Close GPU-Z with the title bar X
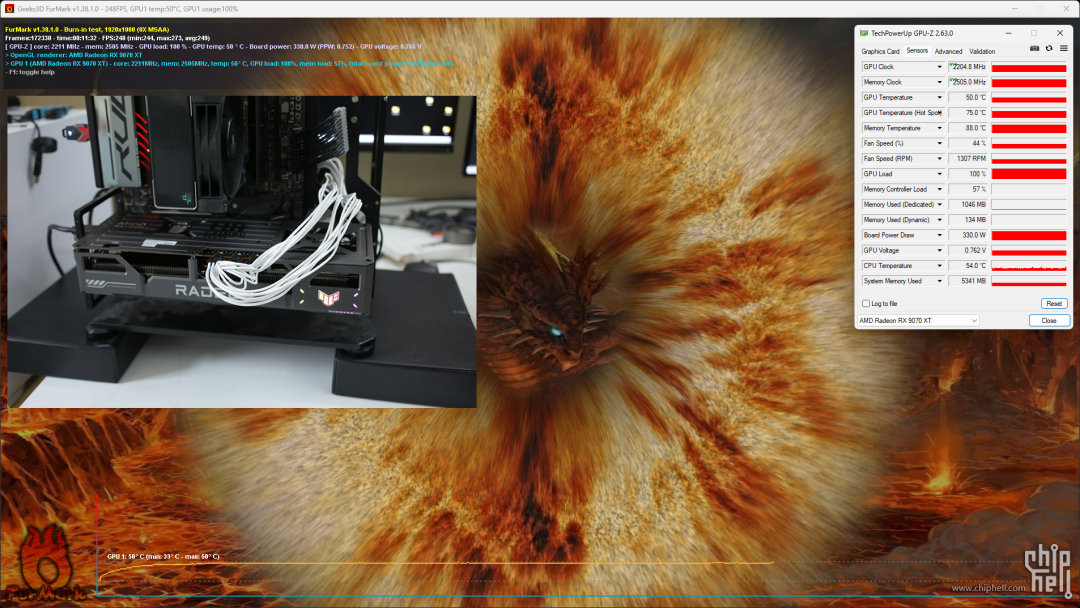The image size is (1080, 608). click(x=1059, y=33)
